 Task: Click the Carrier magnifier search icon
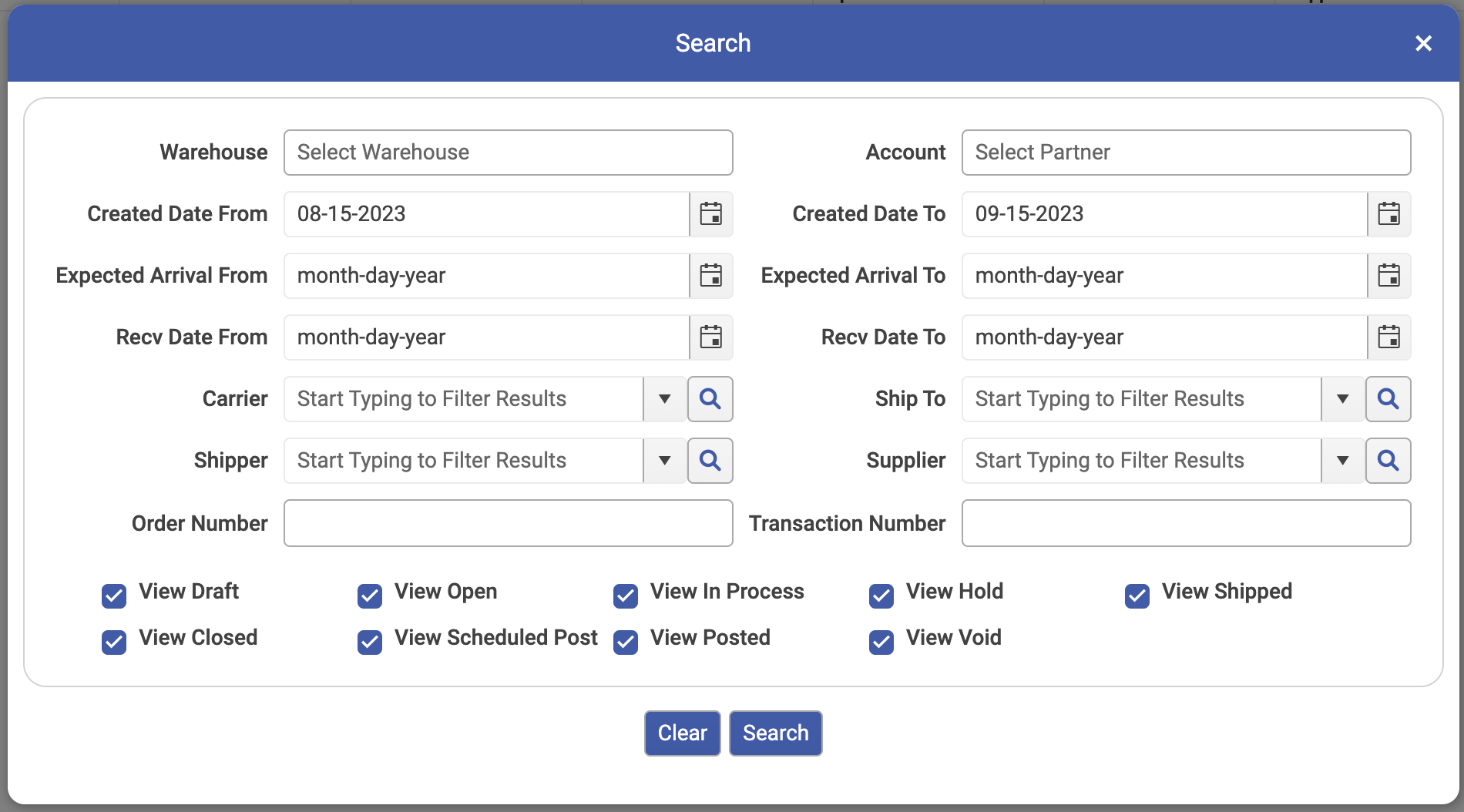710,399
